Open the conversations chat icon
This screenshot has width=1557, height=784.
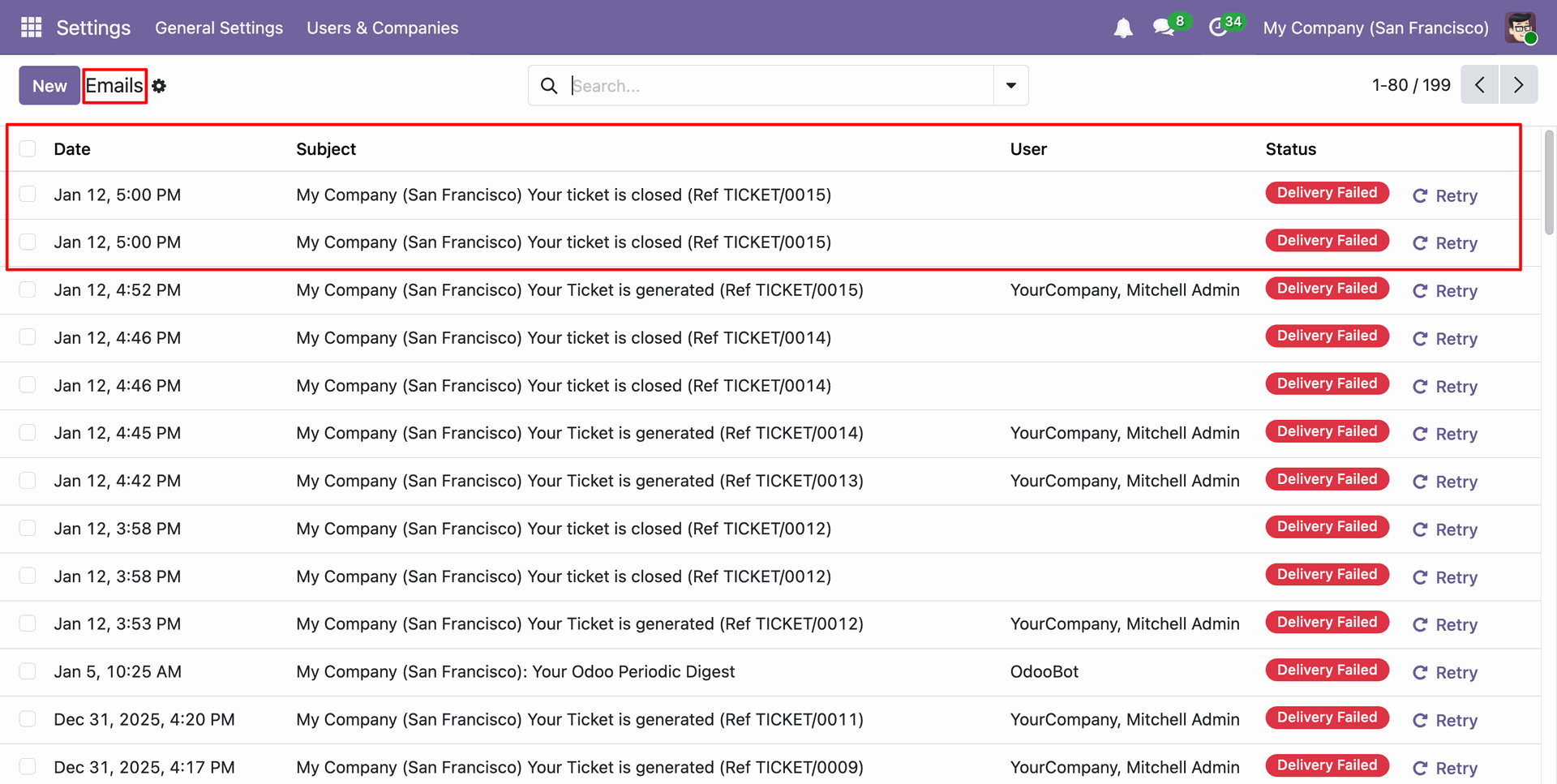point(1164,28)
